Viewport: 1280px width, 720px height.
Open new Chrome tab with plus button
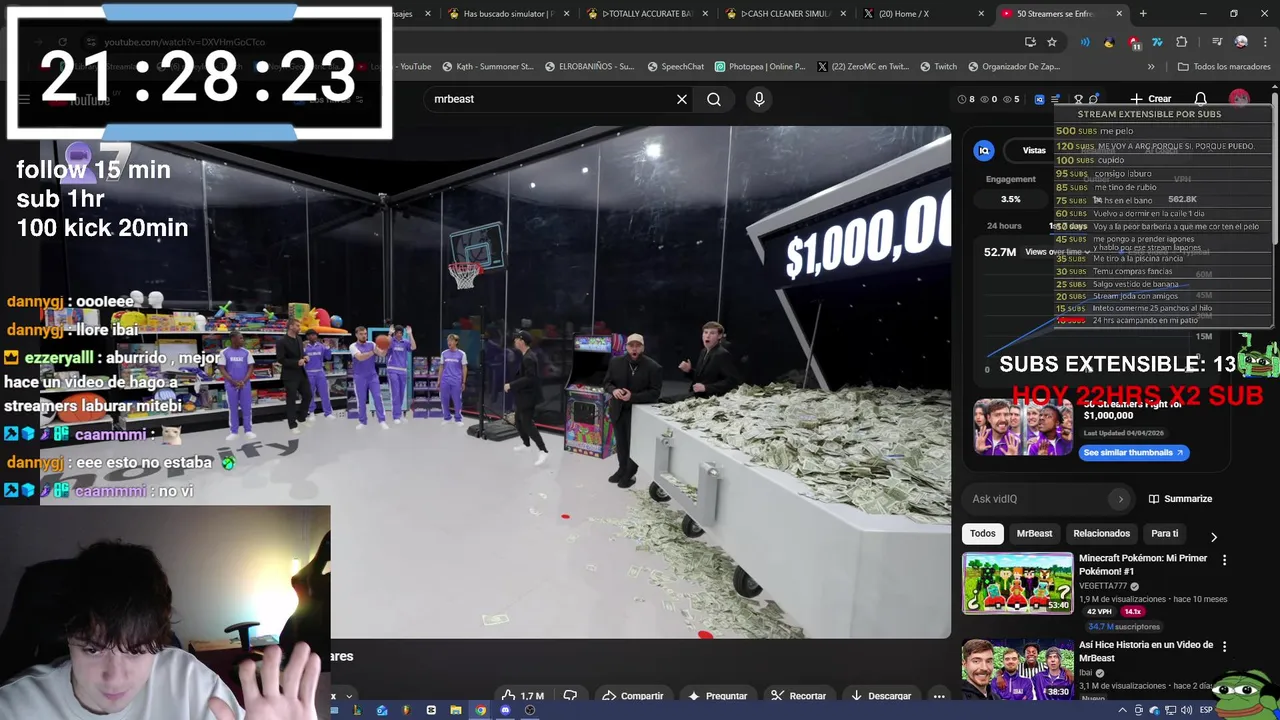tap(1143, 13)
